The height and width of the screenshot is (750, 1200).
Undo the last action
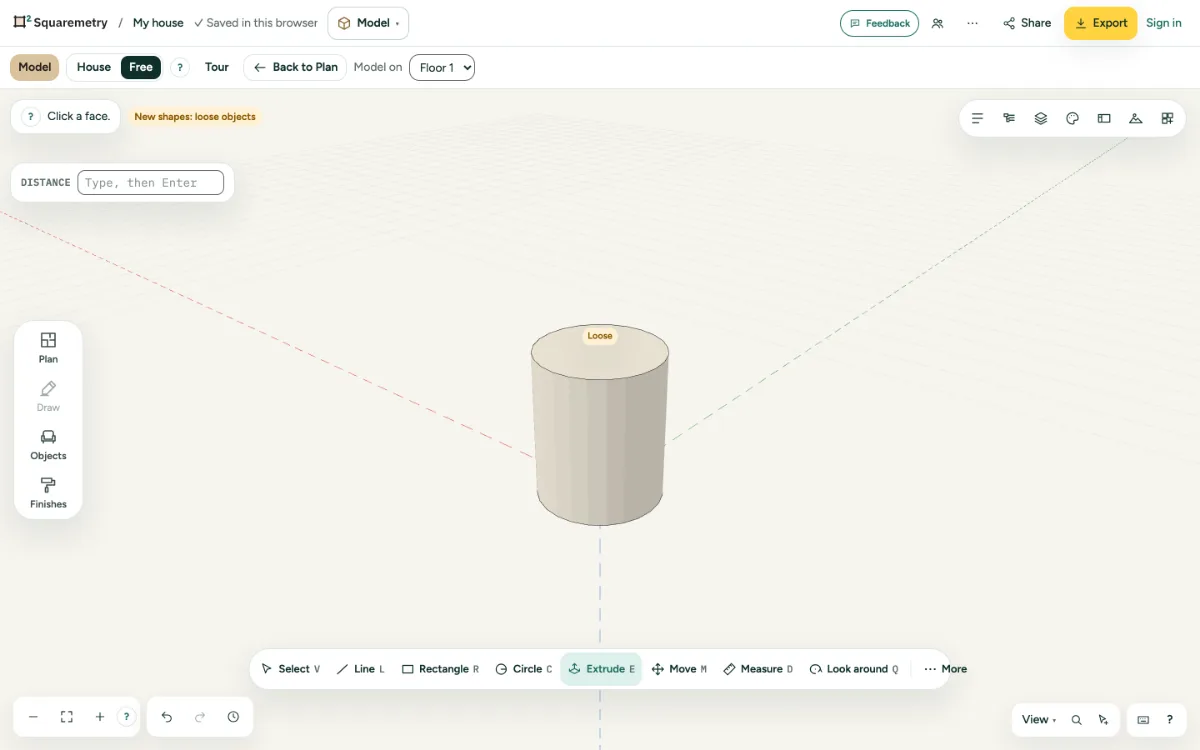[x=167, y=717]
